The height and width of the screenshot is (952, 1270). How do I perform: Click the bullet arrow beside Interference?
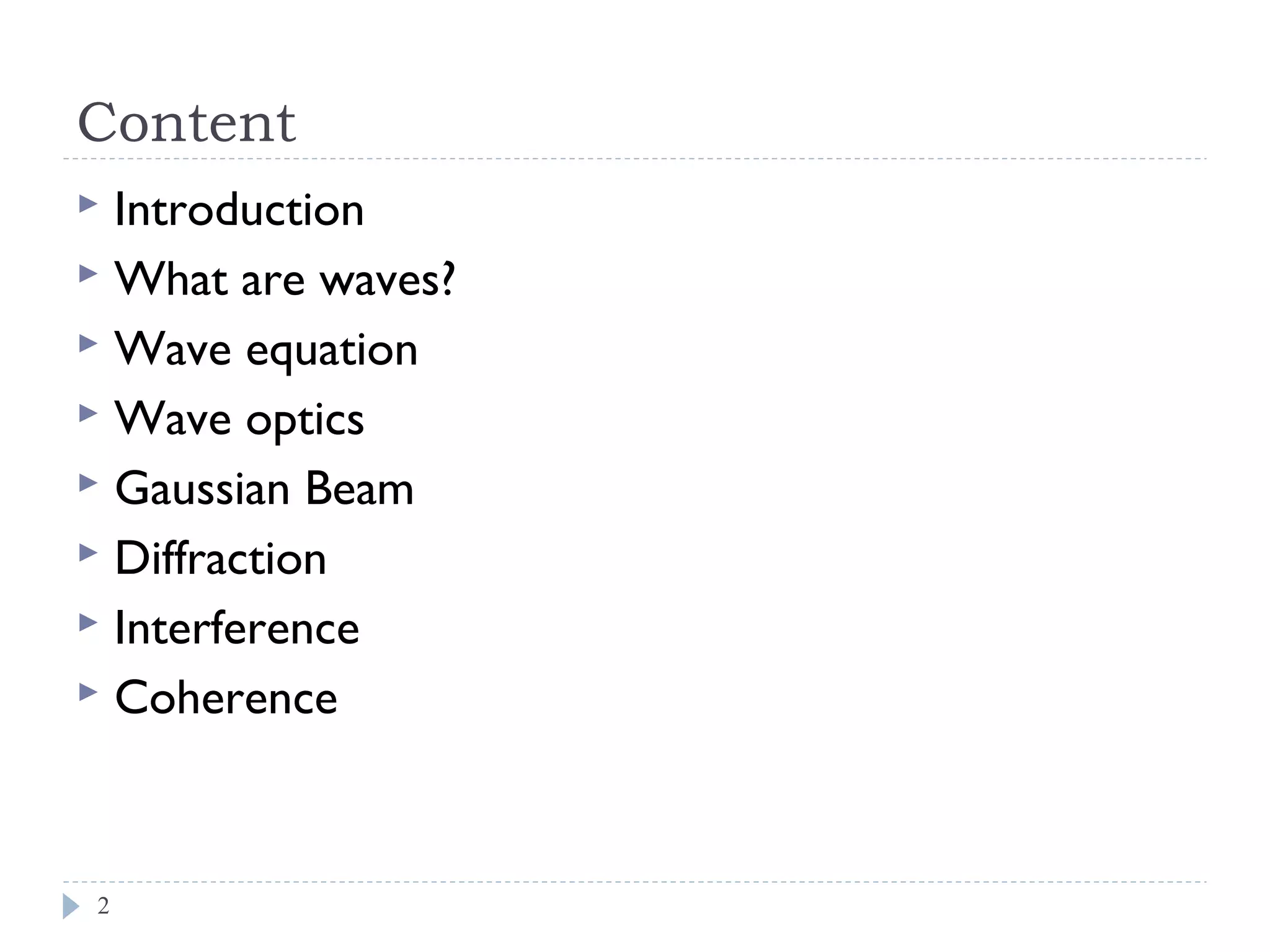(88, 622)
